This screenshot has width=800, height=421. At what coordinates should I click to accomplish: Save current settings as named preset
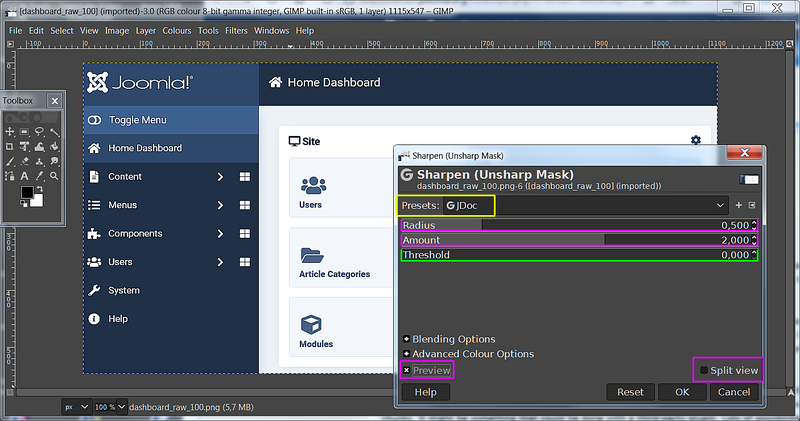click(738, 205)
